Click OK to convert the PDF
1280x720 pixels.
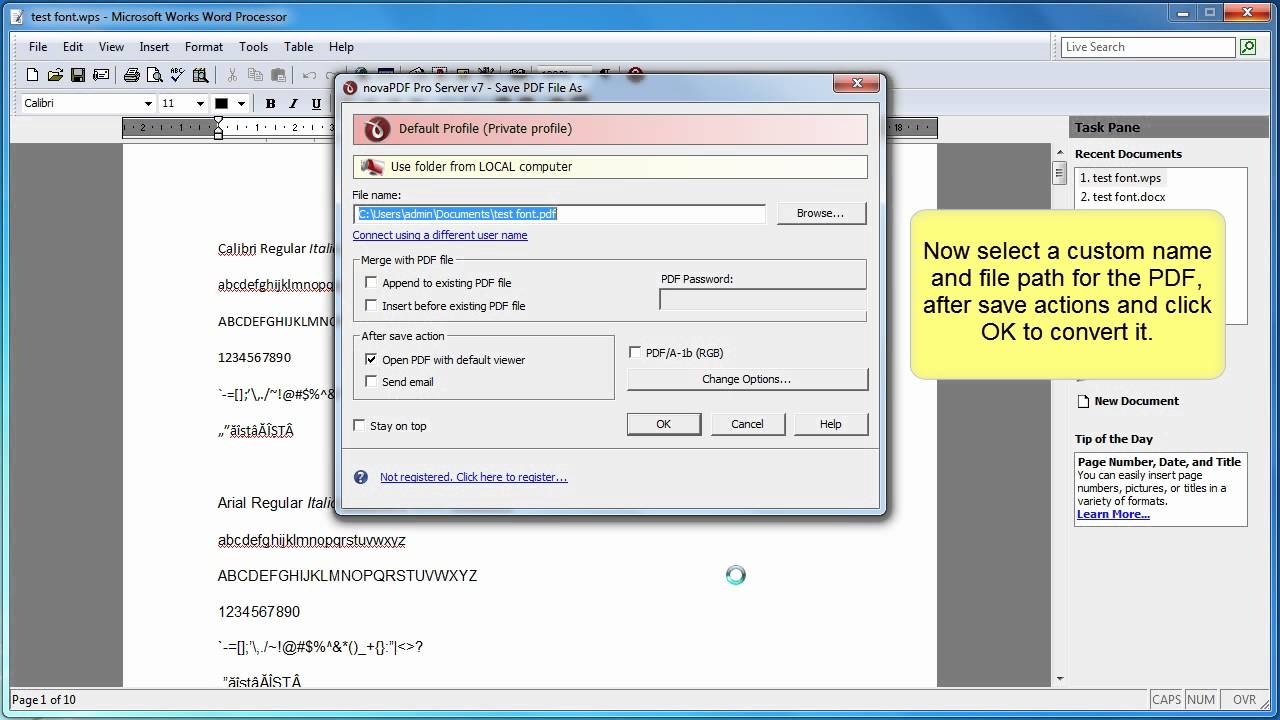coord(664,424)
